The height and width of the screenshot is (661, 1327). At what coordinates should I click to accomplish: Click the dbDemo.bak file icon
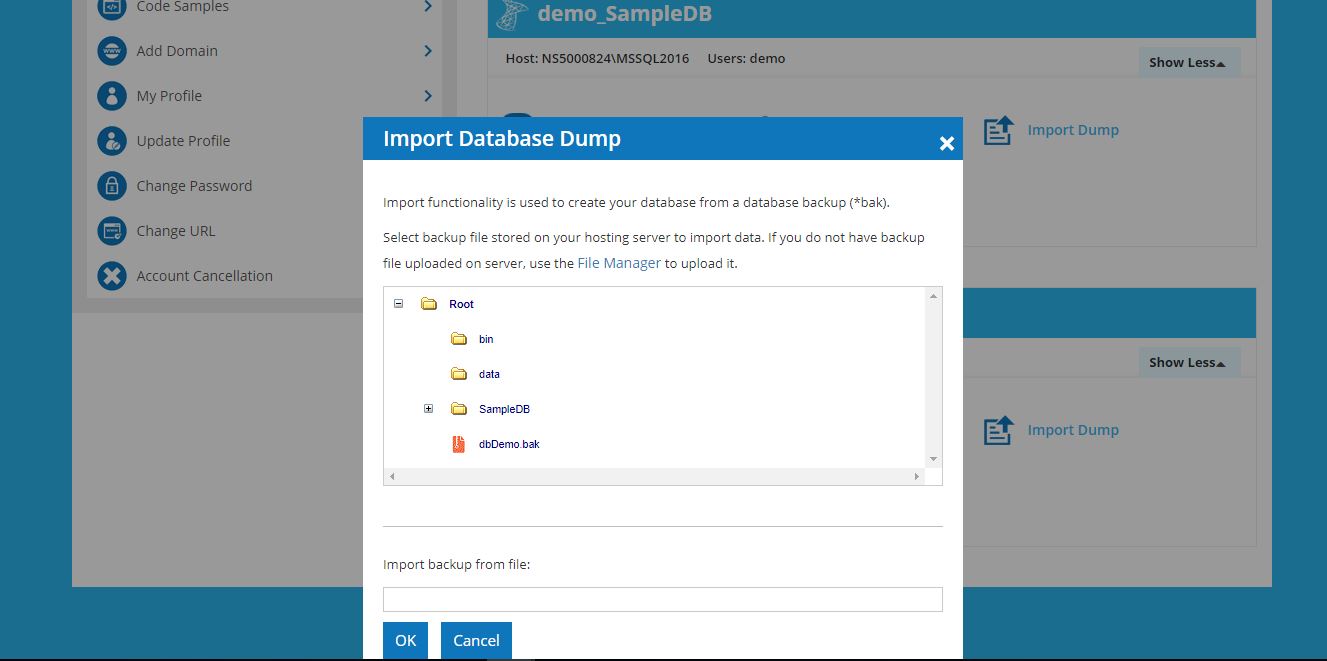pyautogui.click(x=459, y=444)
